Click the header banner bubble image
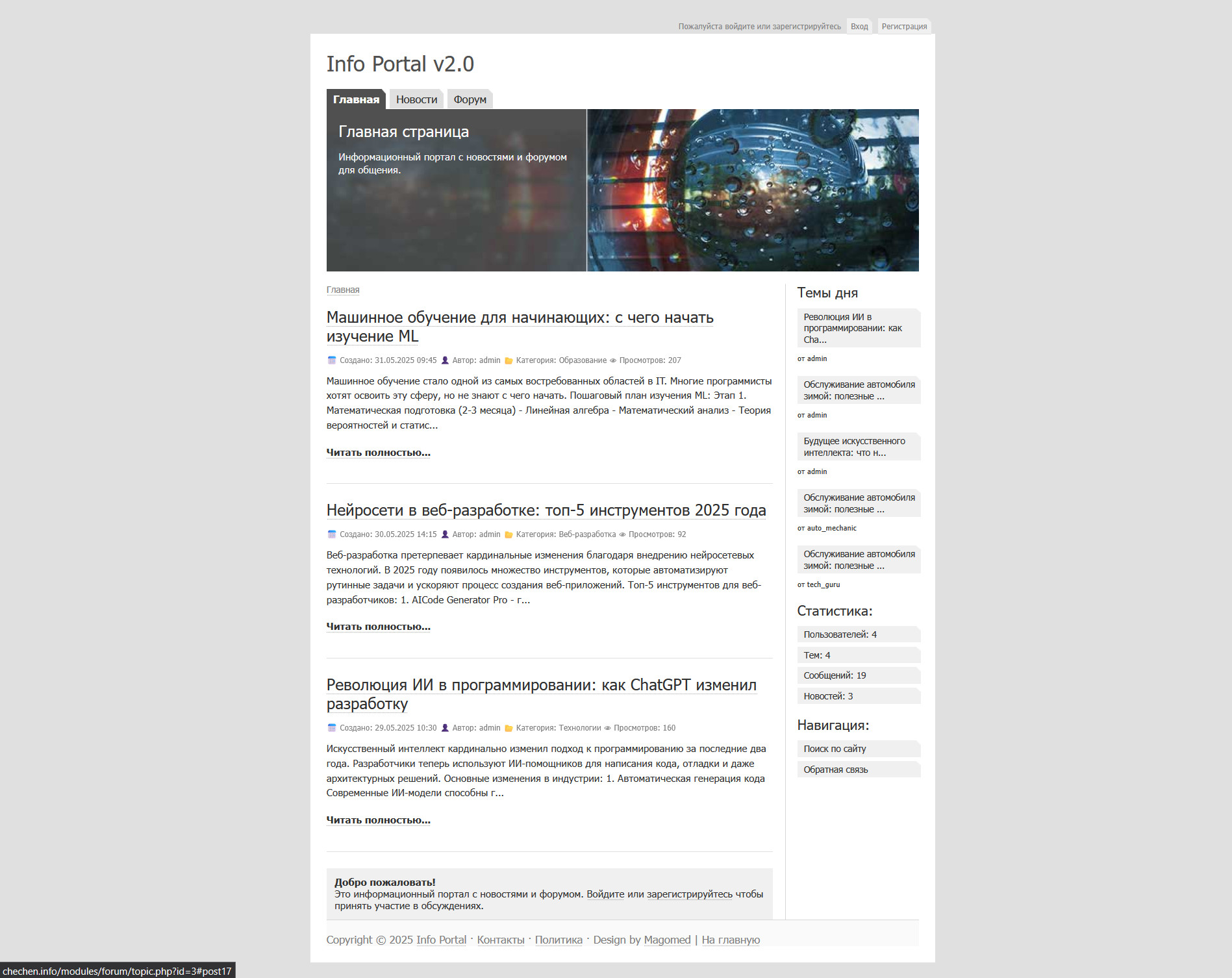 click(753, 190)
